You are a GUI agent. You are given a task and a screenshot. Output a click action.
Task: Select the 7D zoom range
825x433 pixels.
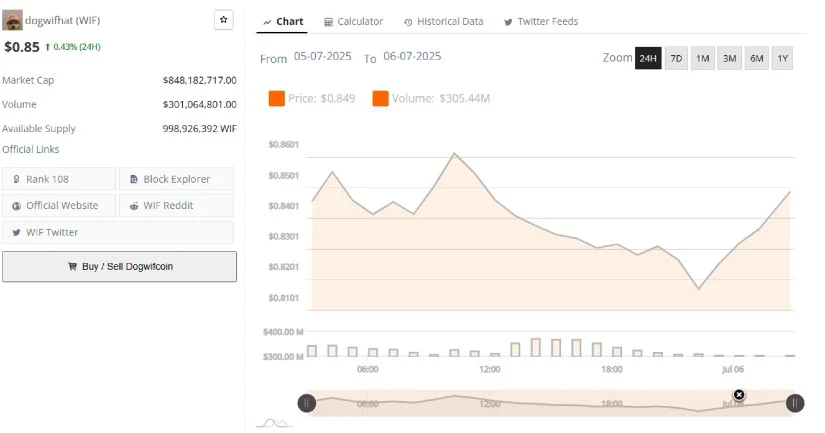(676, 58)
